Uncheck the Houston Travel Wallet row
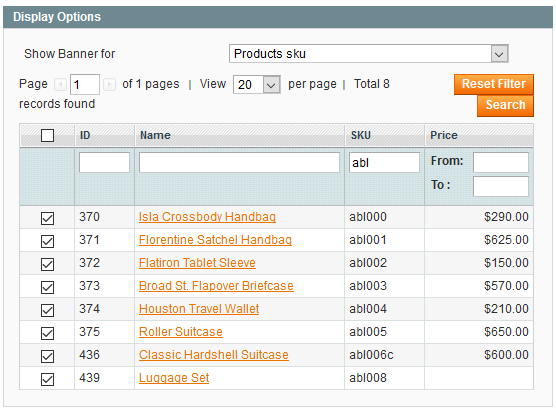556x411 pixels. pos(47,310)
